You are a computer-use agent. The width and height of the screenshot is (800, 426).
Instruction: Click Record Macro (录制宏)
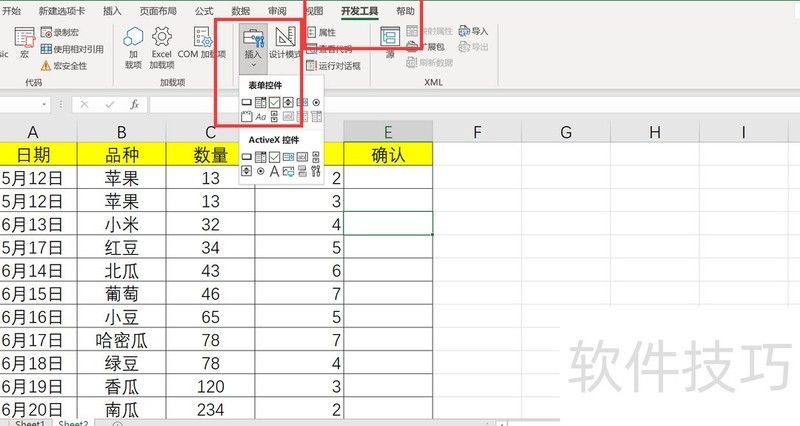tap(66, 32)
